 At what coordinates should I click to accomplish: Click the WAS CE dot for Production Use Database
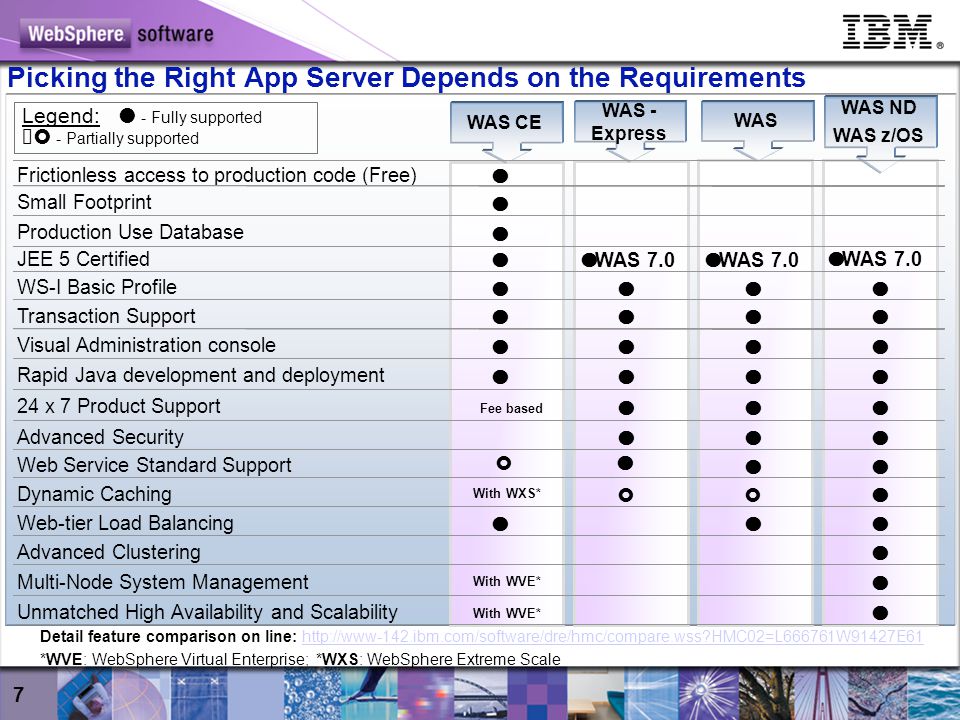pyautogui.click(x=500, y=234)
